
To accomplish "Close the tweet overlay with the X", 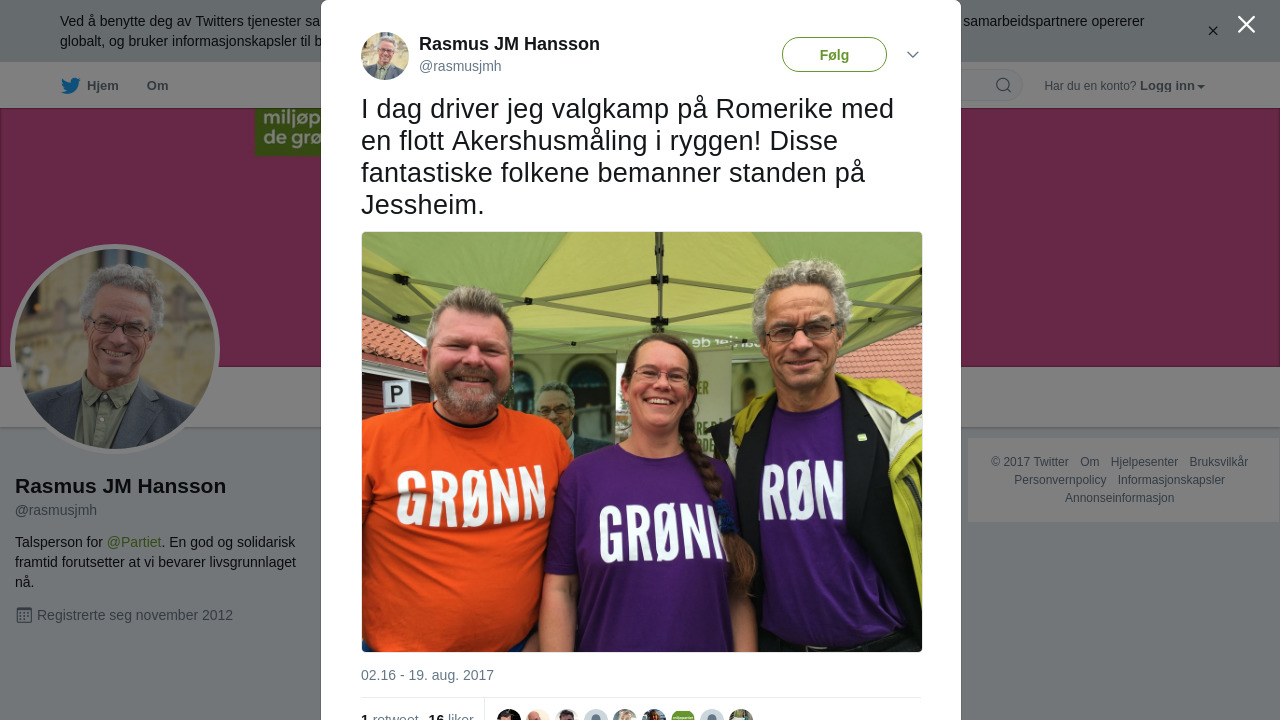I will pyautogui.click(x=1246, y=24).
